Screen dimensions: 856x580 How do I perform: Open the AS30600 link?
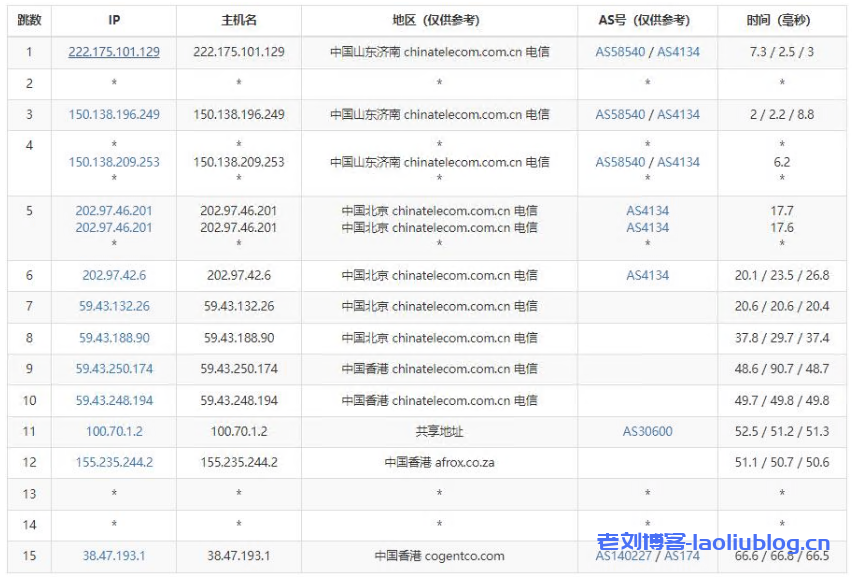click(x=647, y=432)
